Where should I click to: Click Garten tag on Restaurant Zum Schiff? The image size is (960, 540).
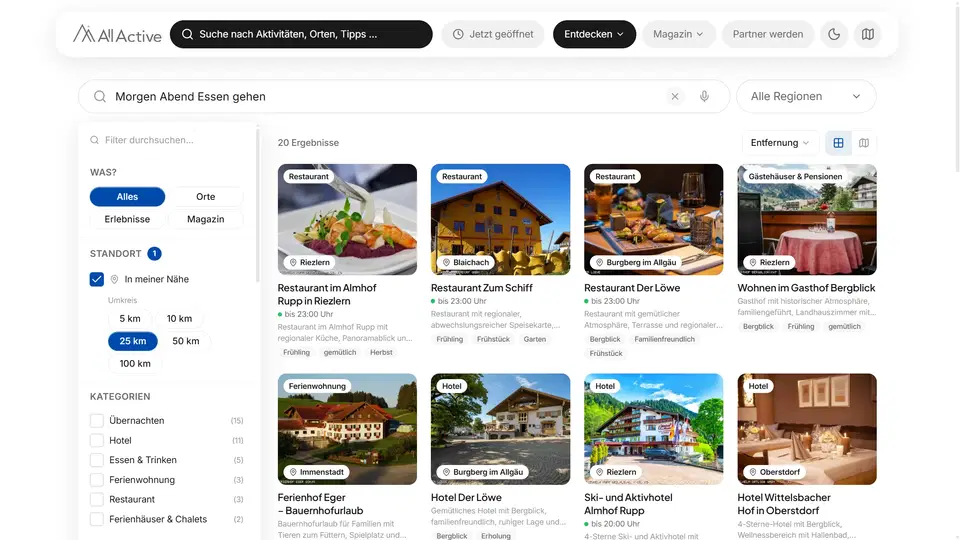[x=534, y=339]
